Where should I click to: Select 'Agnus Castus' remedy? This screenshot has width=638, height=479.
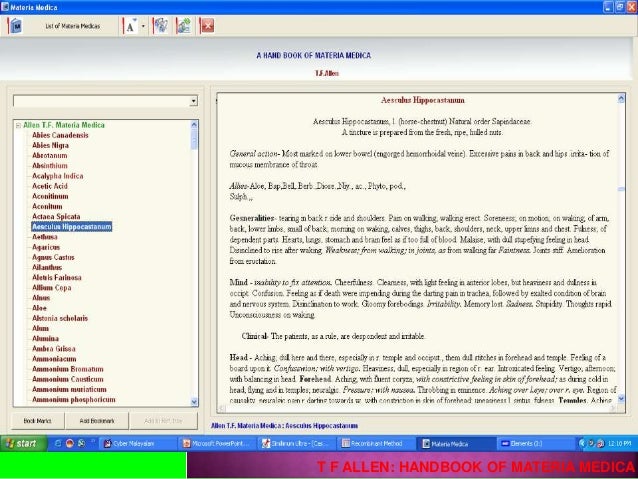click(x=53, y=257)
